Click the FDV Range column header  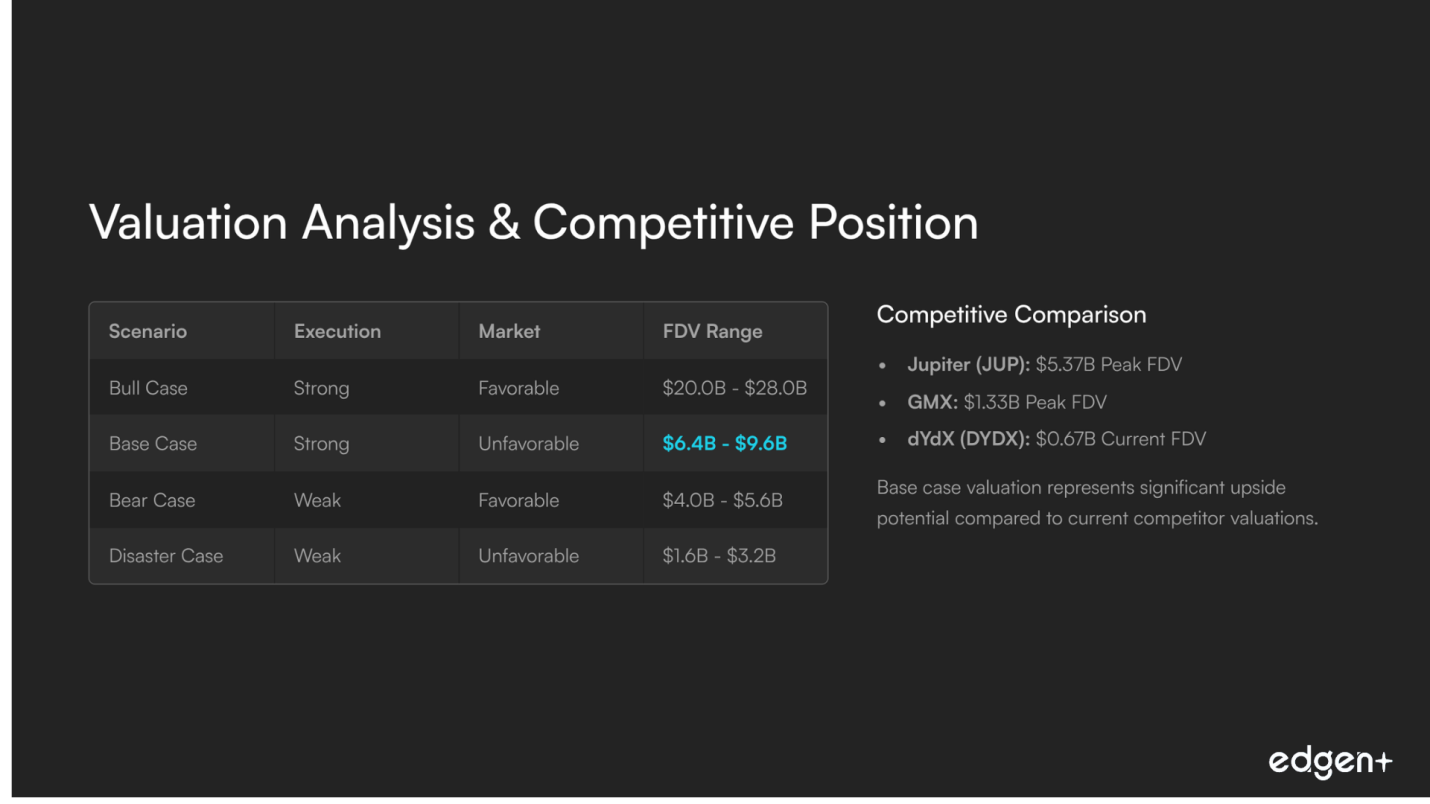click(x=712, y=332)
